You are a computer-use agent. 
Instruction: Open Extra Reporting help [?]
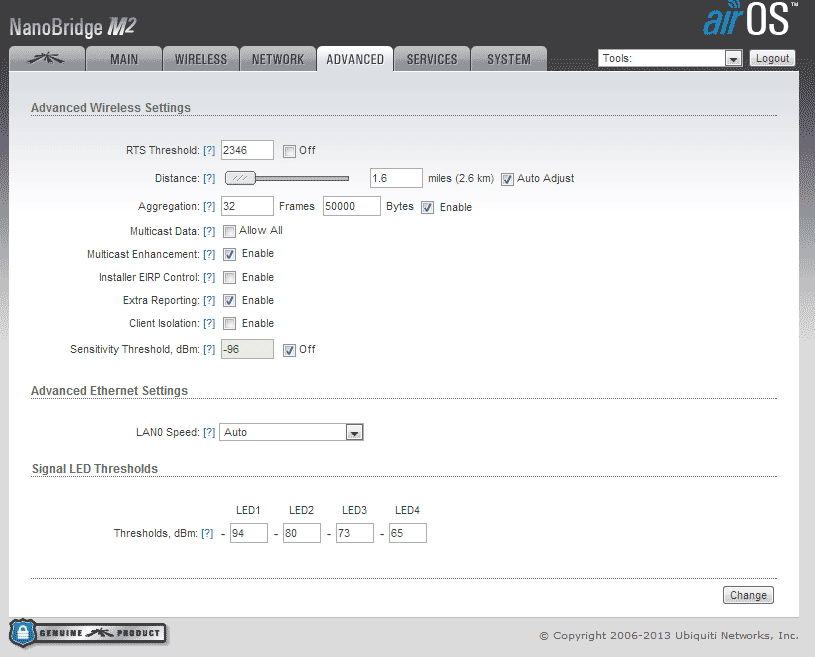click(x=209, y=300)
